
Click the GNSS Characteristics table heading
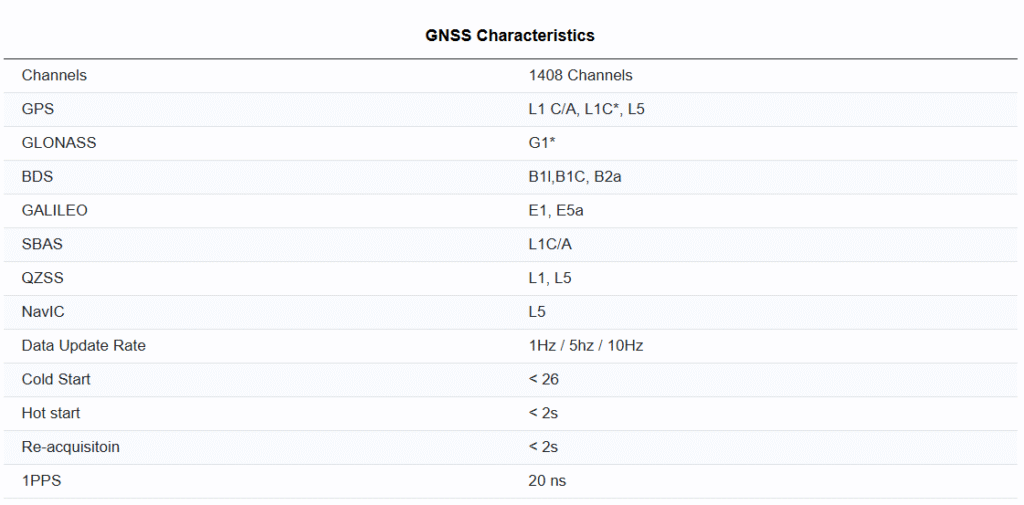[x=510, y=36]
